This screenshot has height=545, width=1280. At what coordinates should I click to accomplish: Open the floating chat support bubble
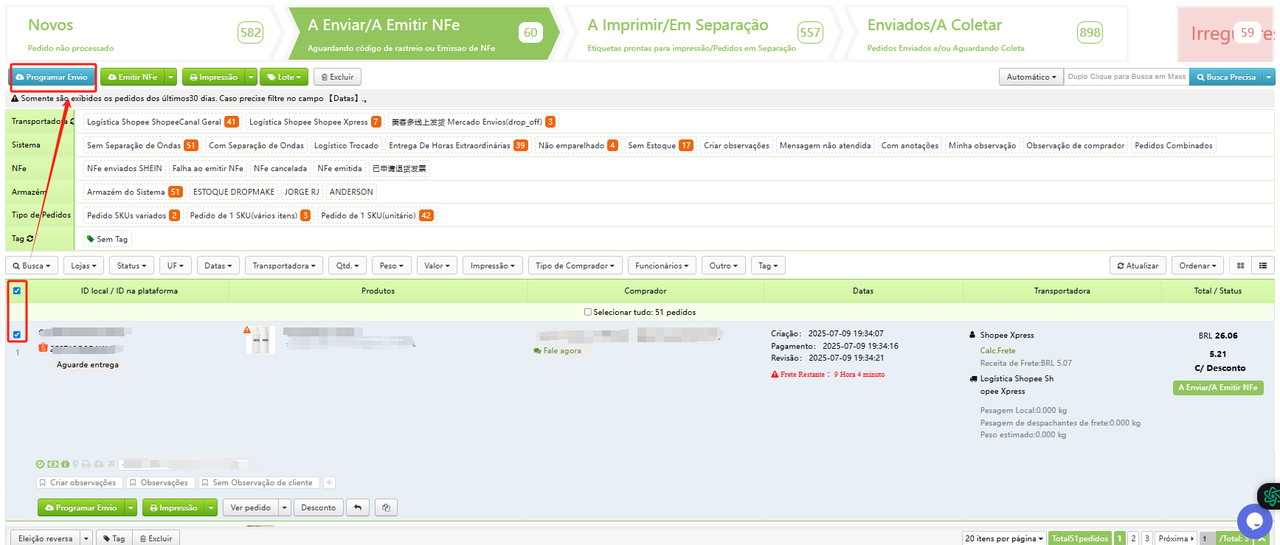click(x=1254, y=521)
